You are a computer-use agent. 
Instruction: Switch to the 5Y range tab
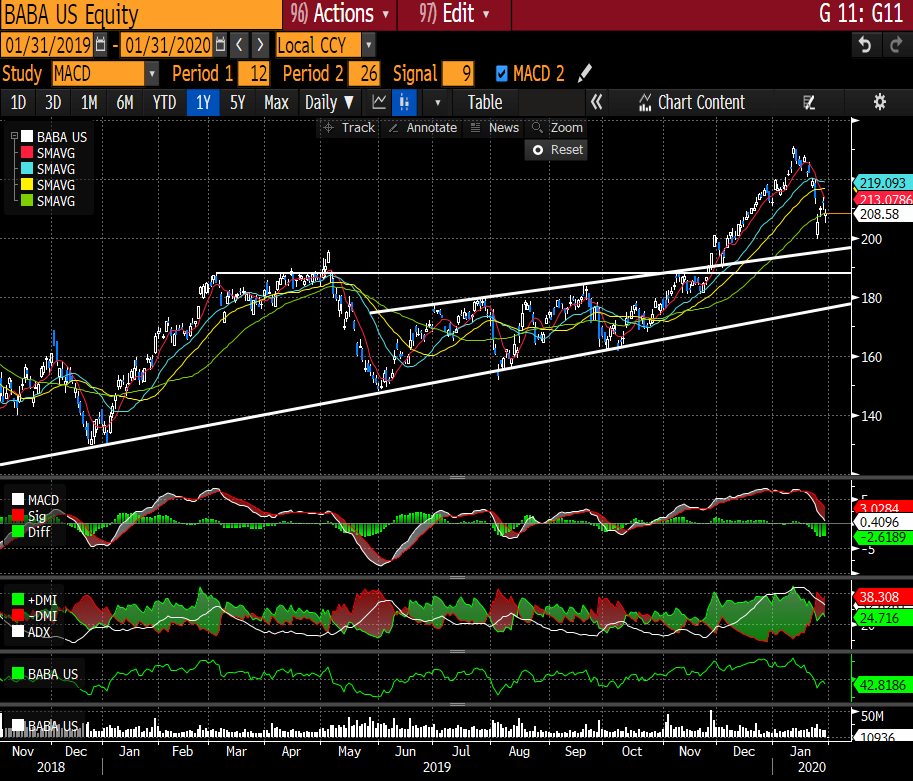(237, 102)
